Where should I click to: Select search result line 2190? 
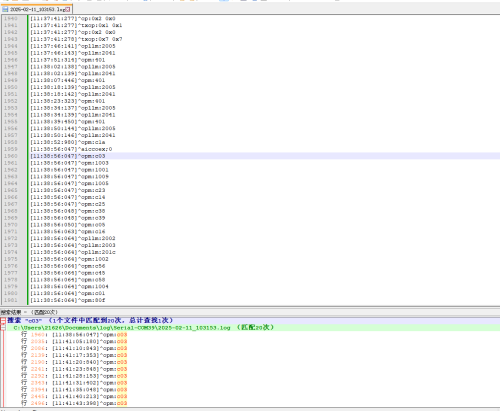pyautogui.click(x=74, y=362)
